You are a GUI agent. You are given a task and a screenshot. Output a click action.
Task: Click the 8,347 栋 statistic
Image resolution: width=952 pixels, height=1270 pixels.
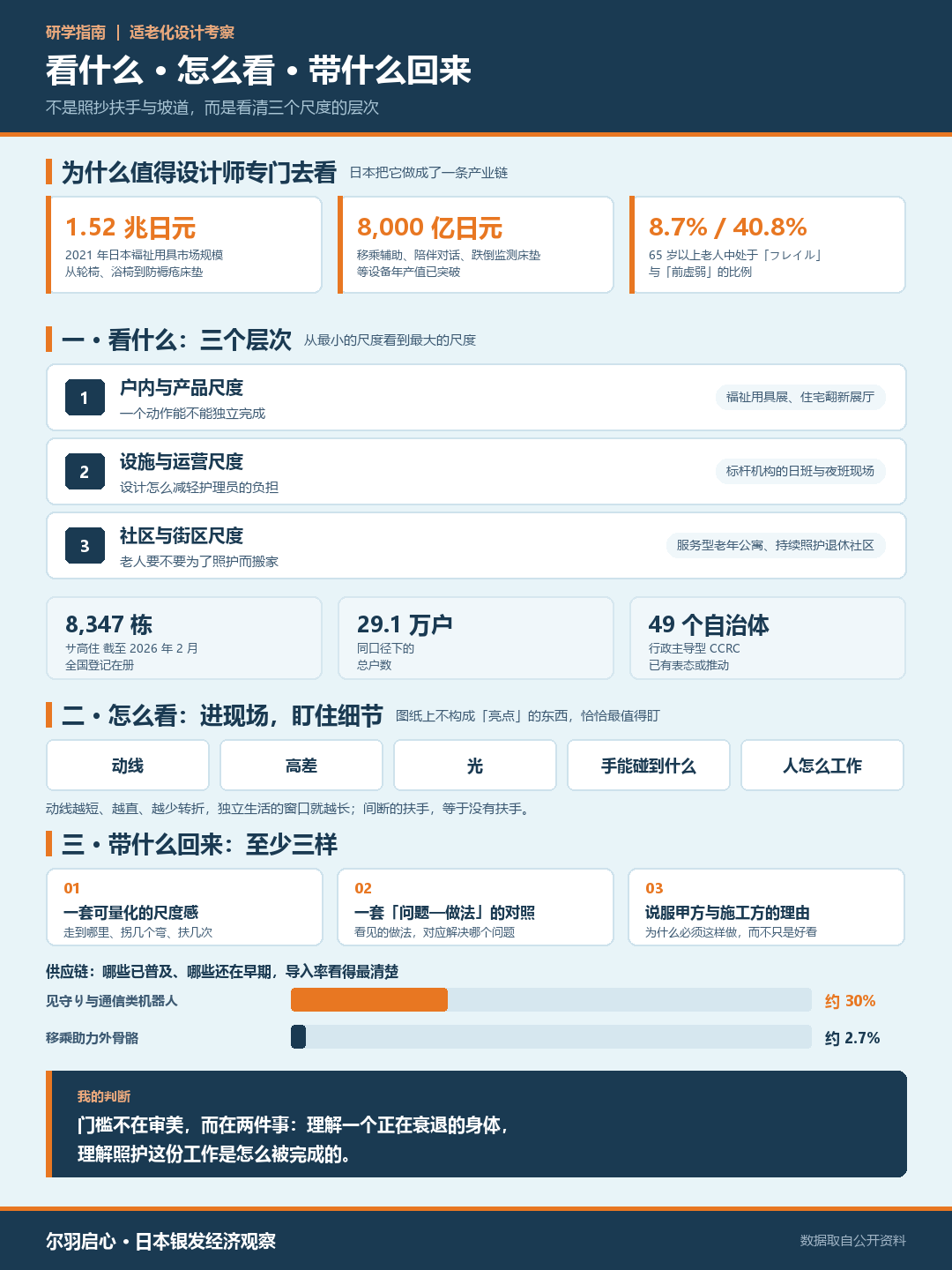108,624
